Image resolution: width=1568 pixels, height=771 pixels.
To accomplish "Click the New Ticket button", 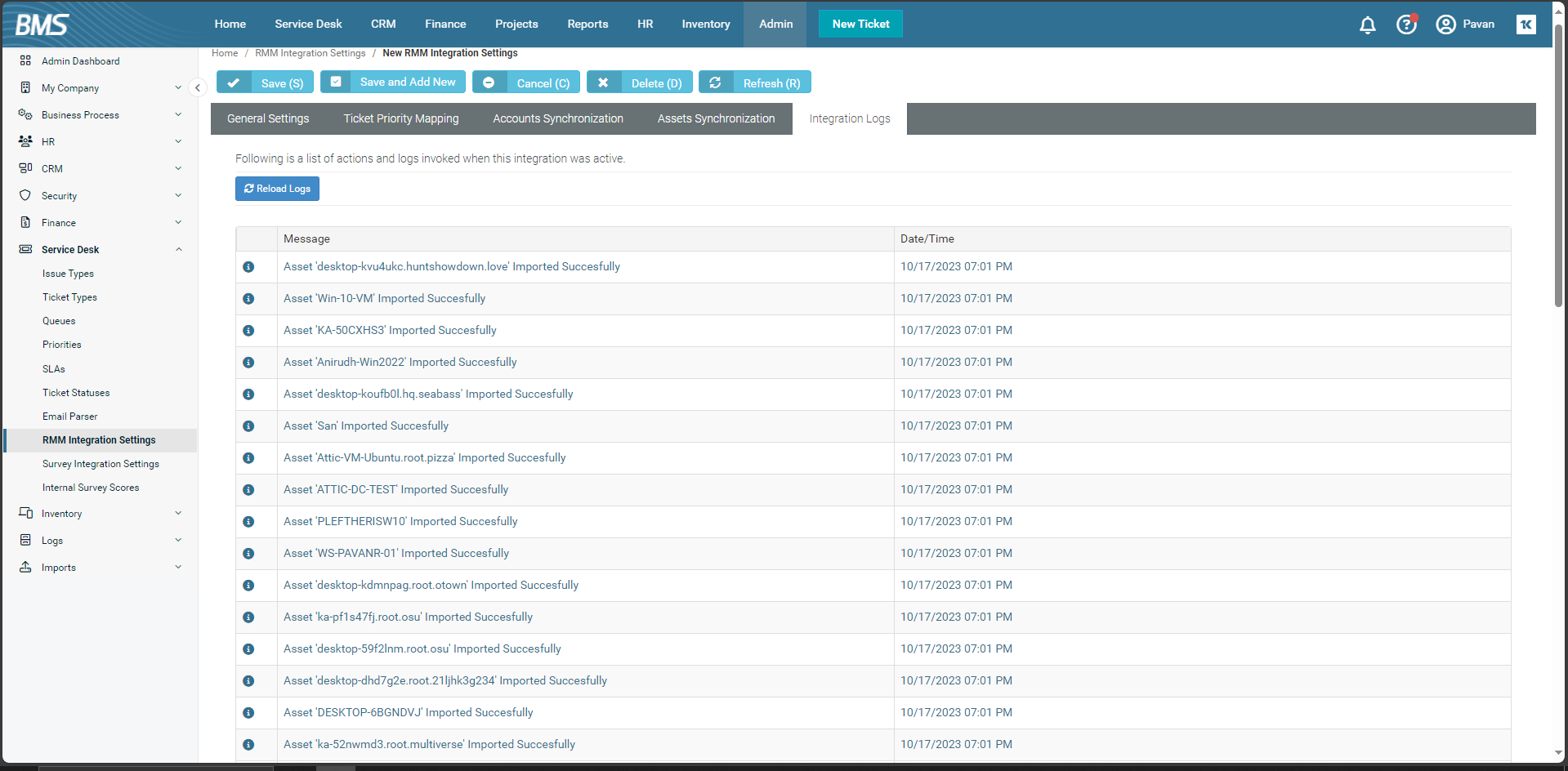I will 860,24.
